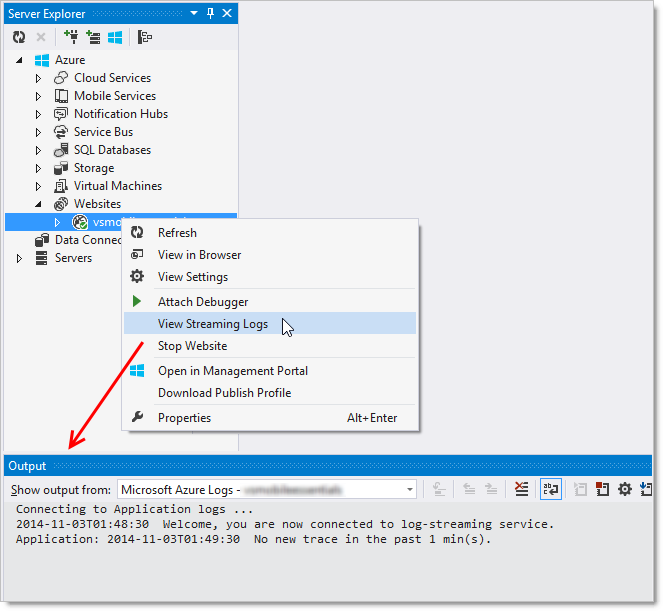
Task: Click the 'Connecting to Application logs' line
Action: click(x=134, y=510)
